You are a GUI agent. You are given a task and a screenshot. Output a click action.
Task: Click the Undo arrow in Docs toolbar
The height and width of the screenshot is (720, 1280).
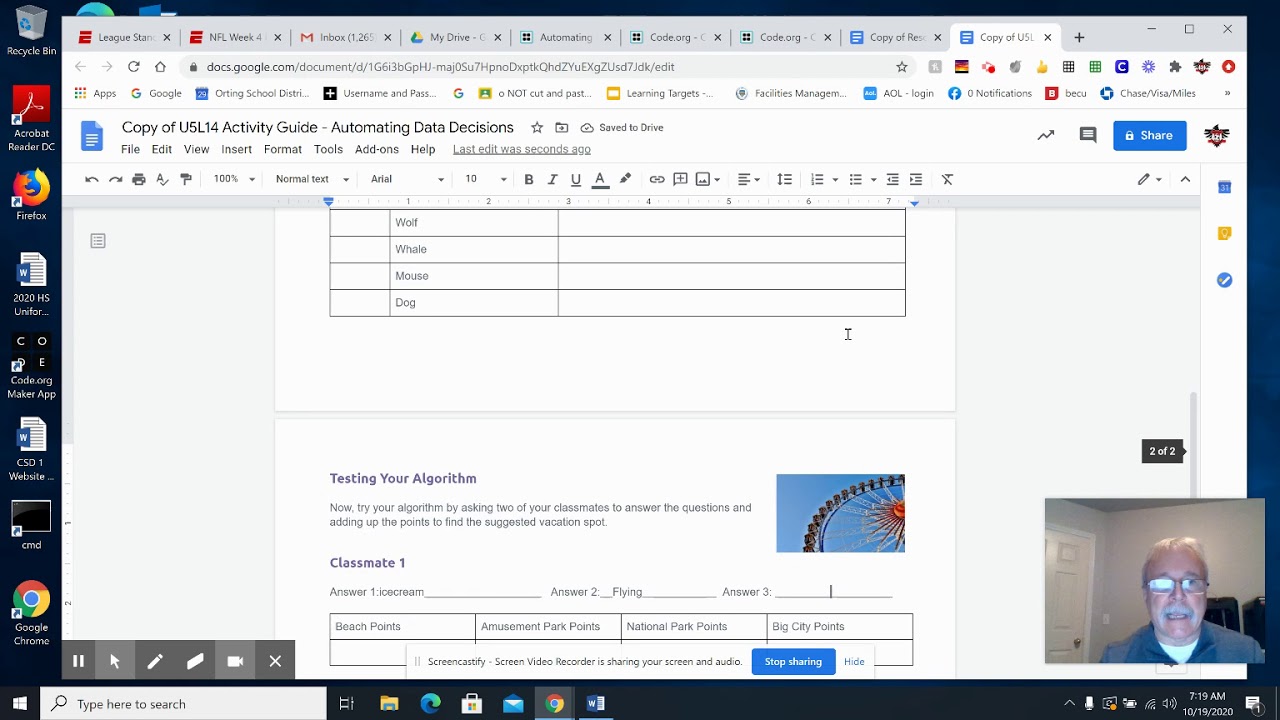[92, 179]
